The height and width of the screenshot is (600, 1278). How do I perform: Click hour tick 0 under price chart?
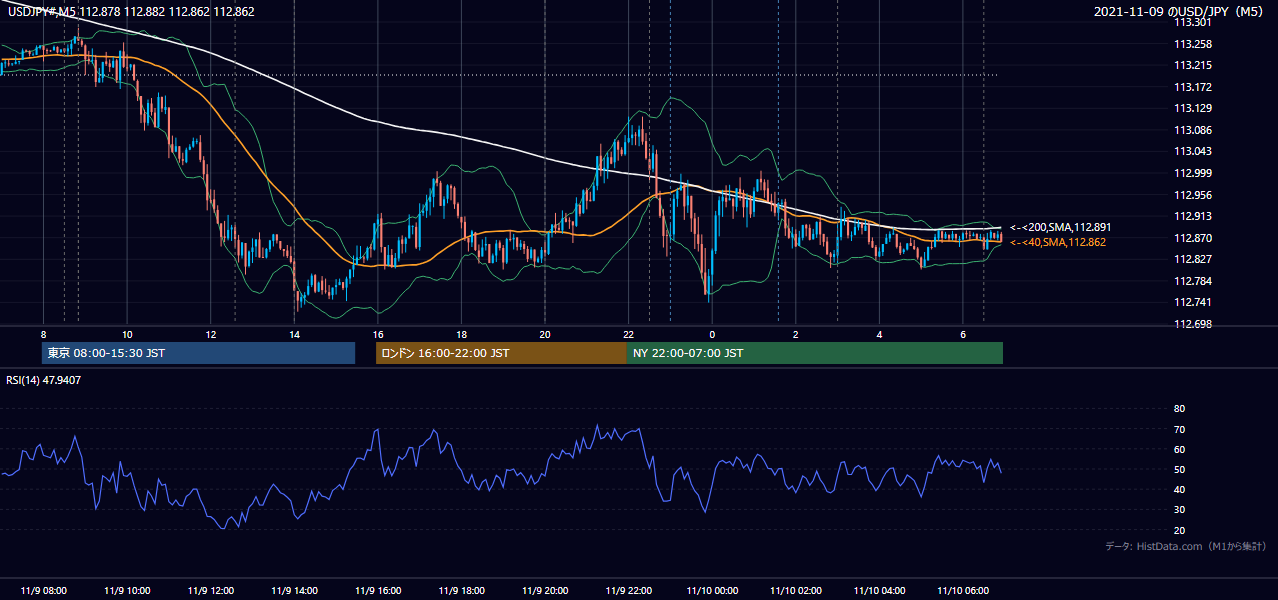click(x=712, y=333)
